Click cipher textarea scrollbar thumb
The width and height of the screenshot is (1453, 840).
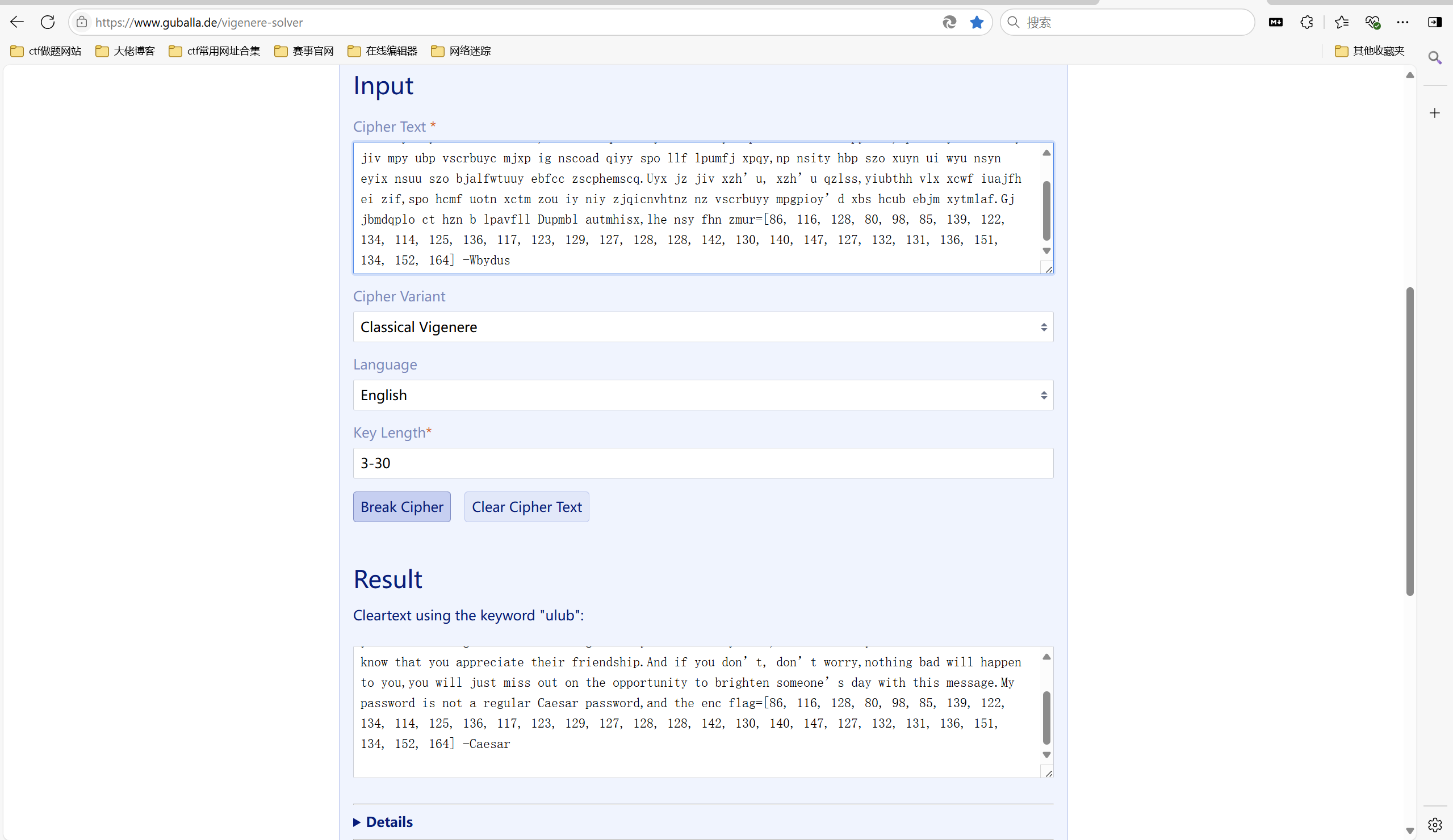click(1046, 211)
